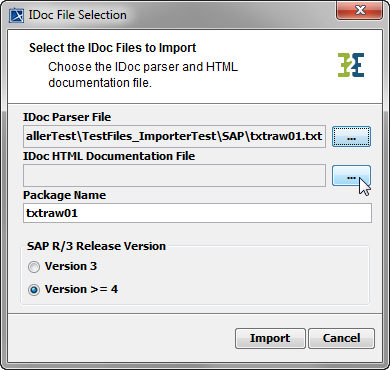Click the IDoc Parser File path field

click(174, 136)
